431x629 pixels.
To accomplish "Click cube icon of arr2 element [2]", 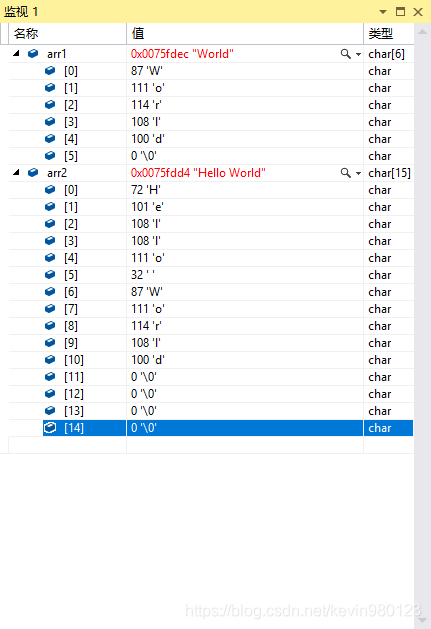I will click(50, 223).
